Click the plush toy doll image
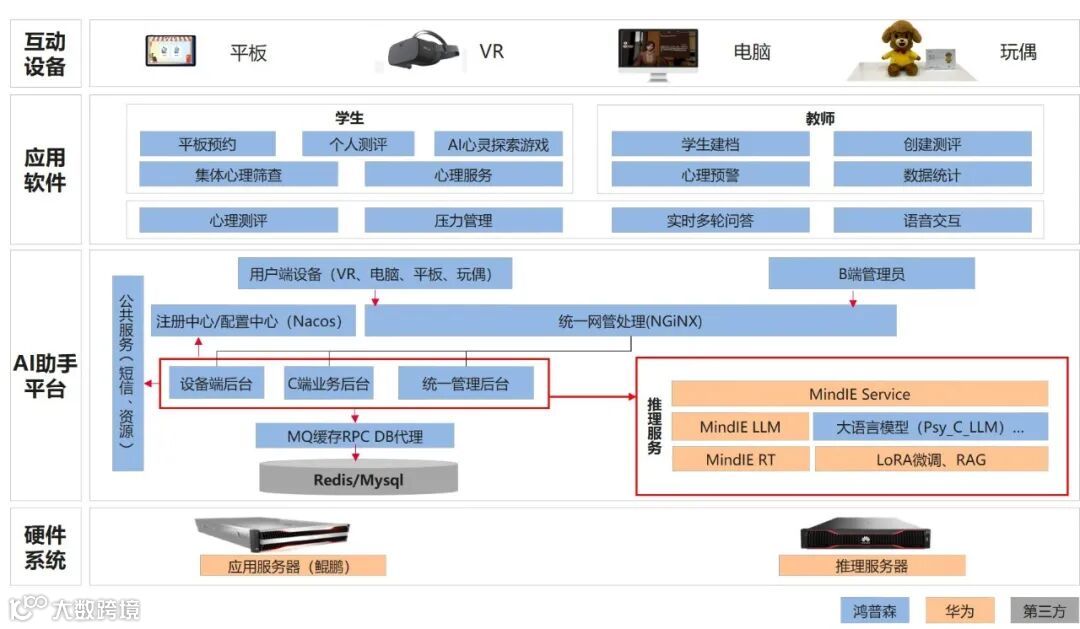 tap(902, 48)
